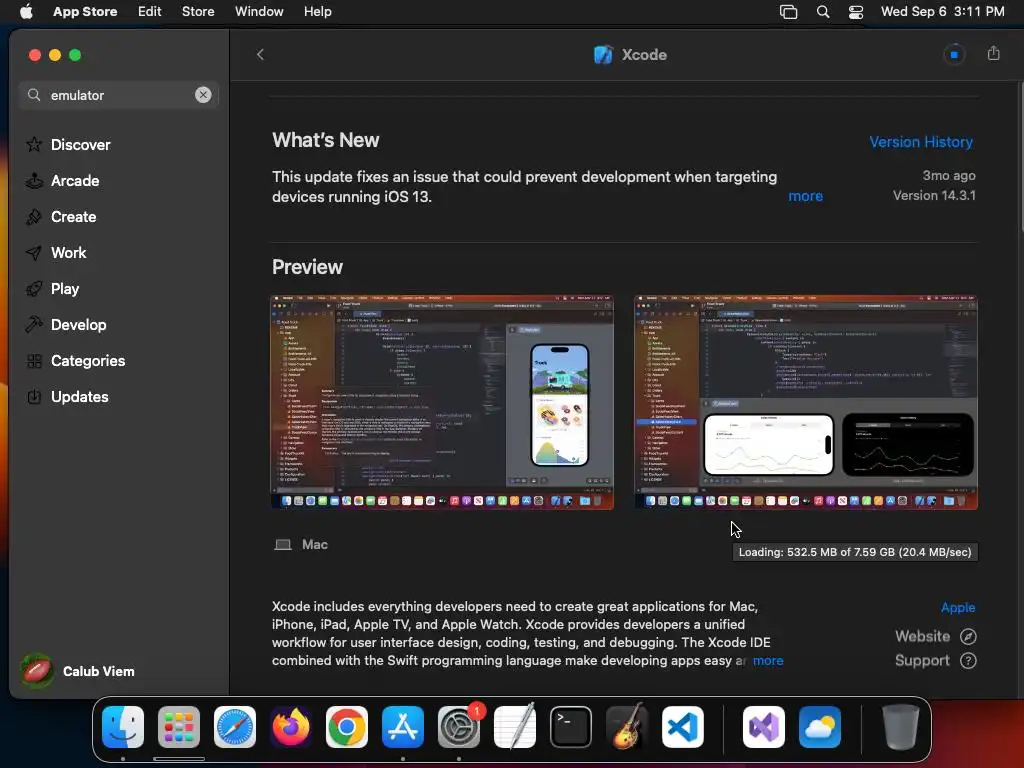Open the App Store menu
Viewport: 1024px width, 768px height.
85,11
